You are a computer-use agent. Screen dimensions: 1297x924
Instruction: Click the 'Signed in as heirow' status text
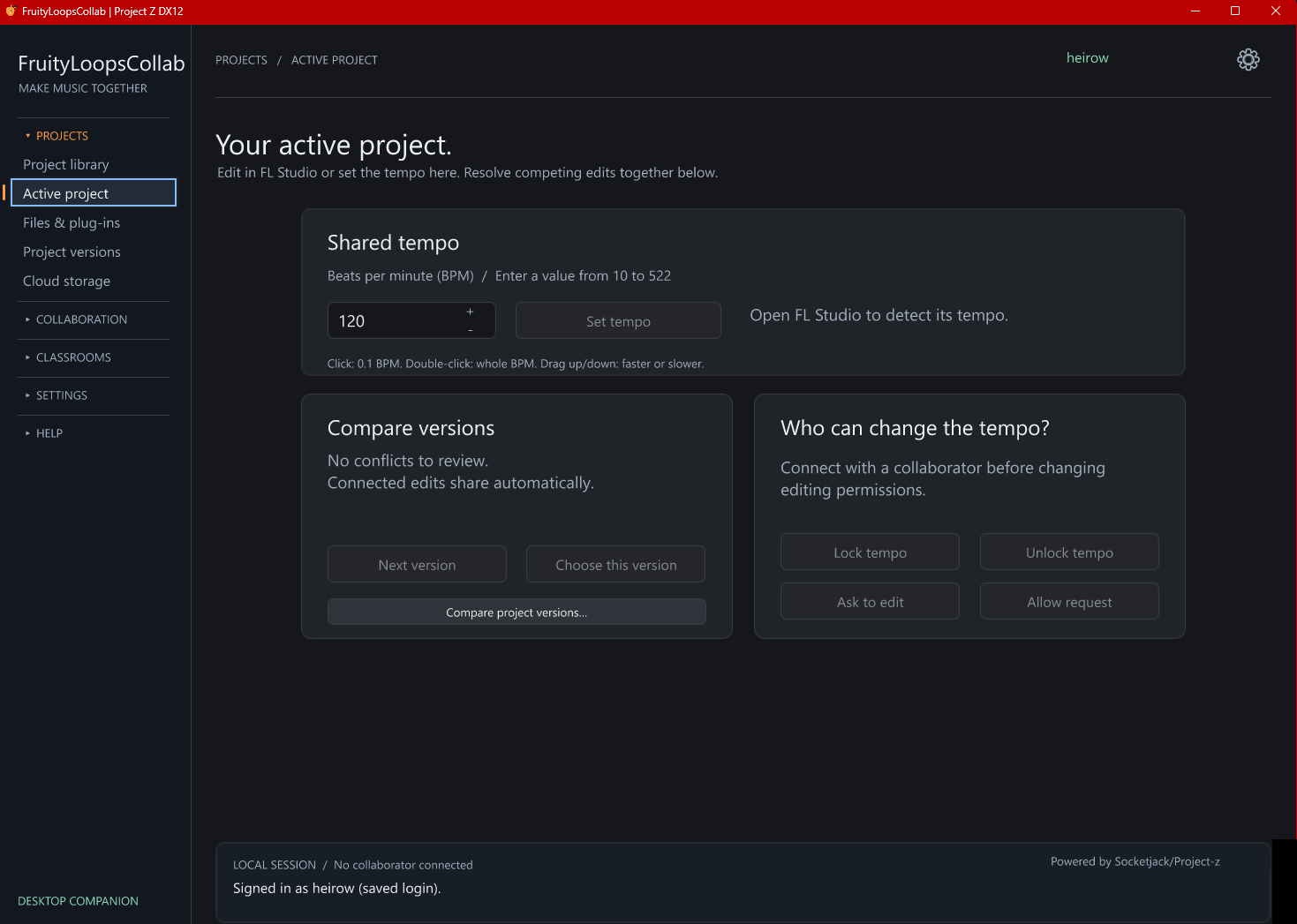point(336,889)
